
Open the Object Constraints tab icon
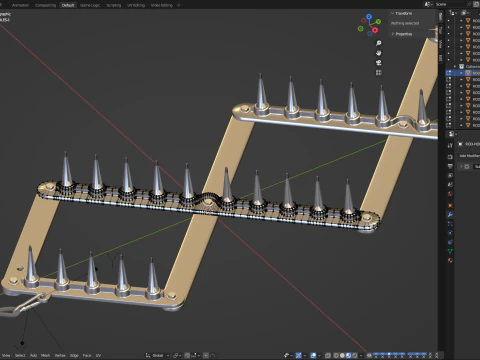450,242
